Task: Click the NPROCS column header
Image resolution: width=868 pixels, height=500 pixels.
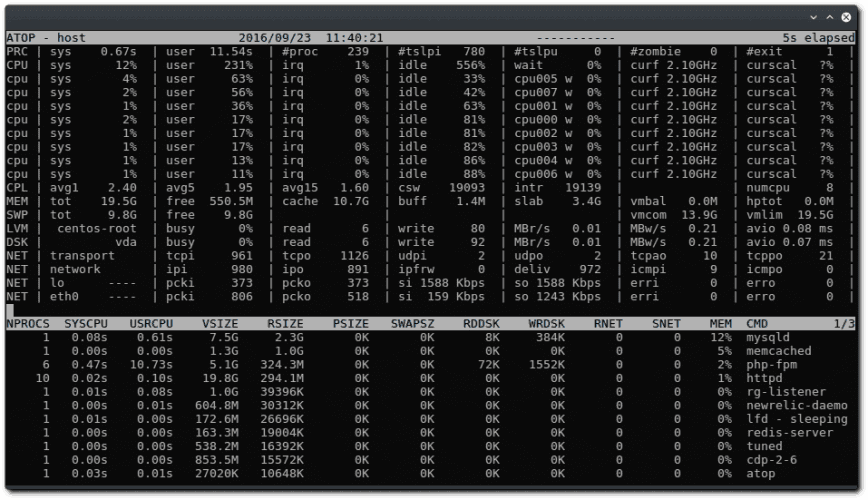Action: click(x=28, y=323)
